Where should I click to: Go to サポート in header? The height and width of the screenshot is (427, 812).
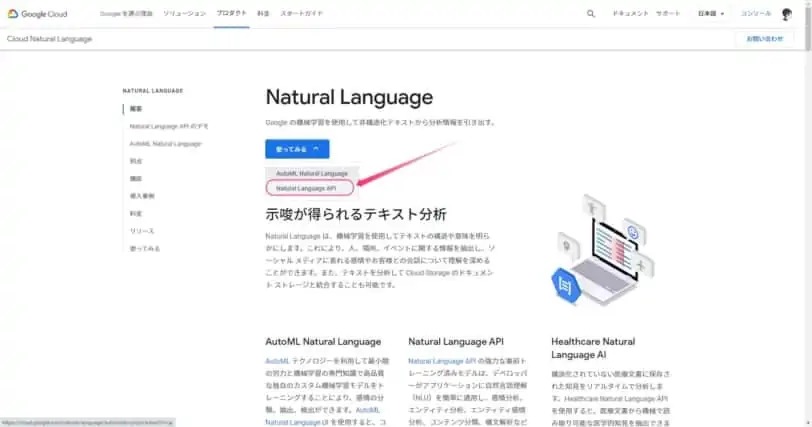click(668, 14)
